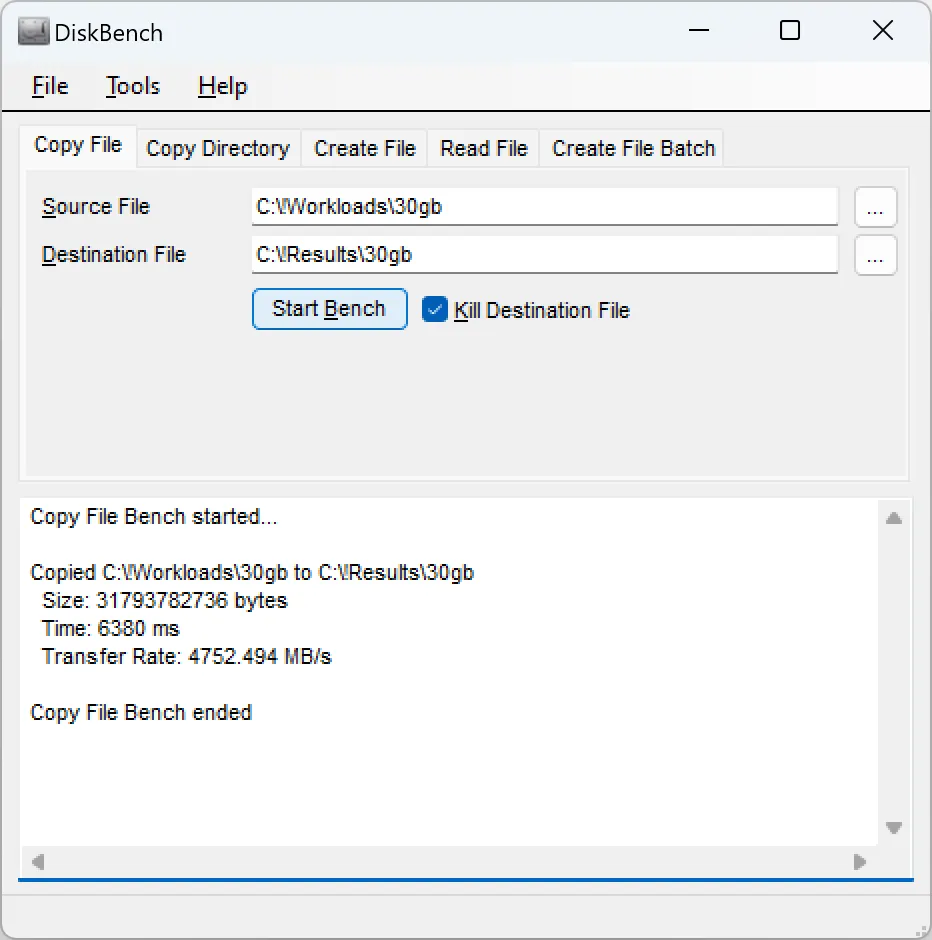Click the horizontal scroll right arrow
The height and width of the screenshot is (940, 932).
pyautogui.click(x=859, y=861)
